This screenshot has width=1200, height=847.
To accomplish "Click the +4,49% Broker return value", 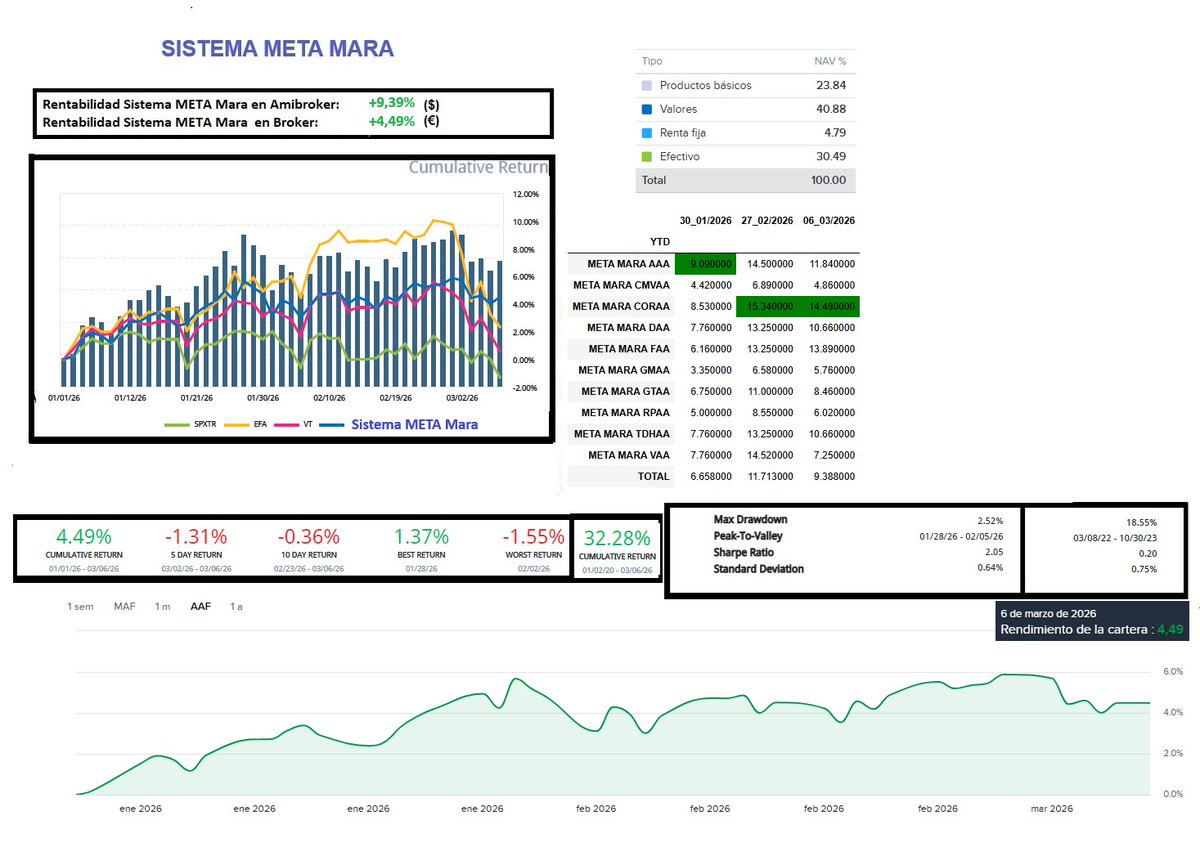I will click(391, 121).
